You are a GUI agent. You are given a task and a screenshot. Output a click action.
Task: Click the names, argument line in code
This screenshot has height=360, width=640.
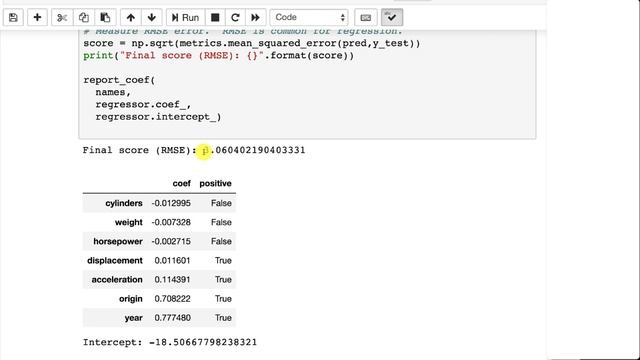[x=113, y=93]
